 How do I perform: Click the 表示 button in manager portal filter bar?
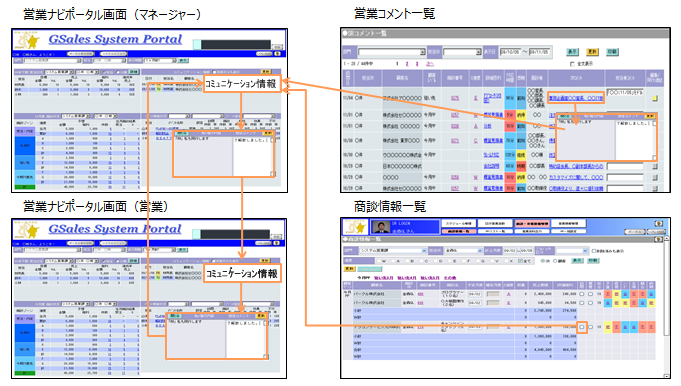[183, 60]
